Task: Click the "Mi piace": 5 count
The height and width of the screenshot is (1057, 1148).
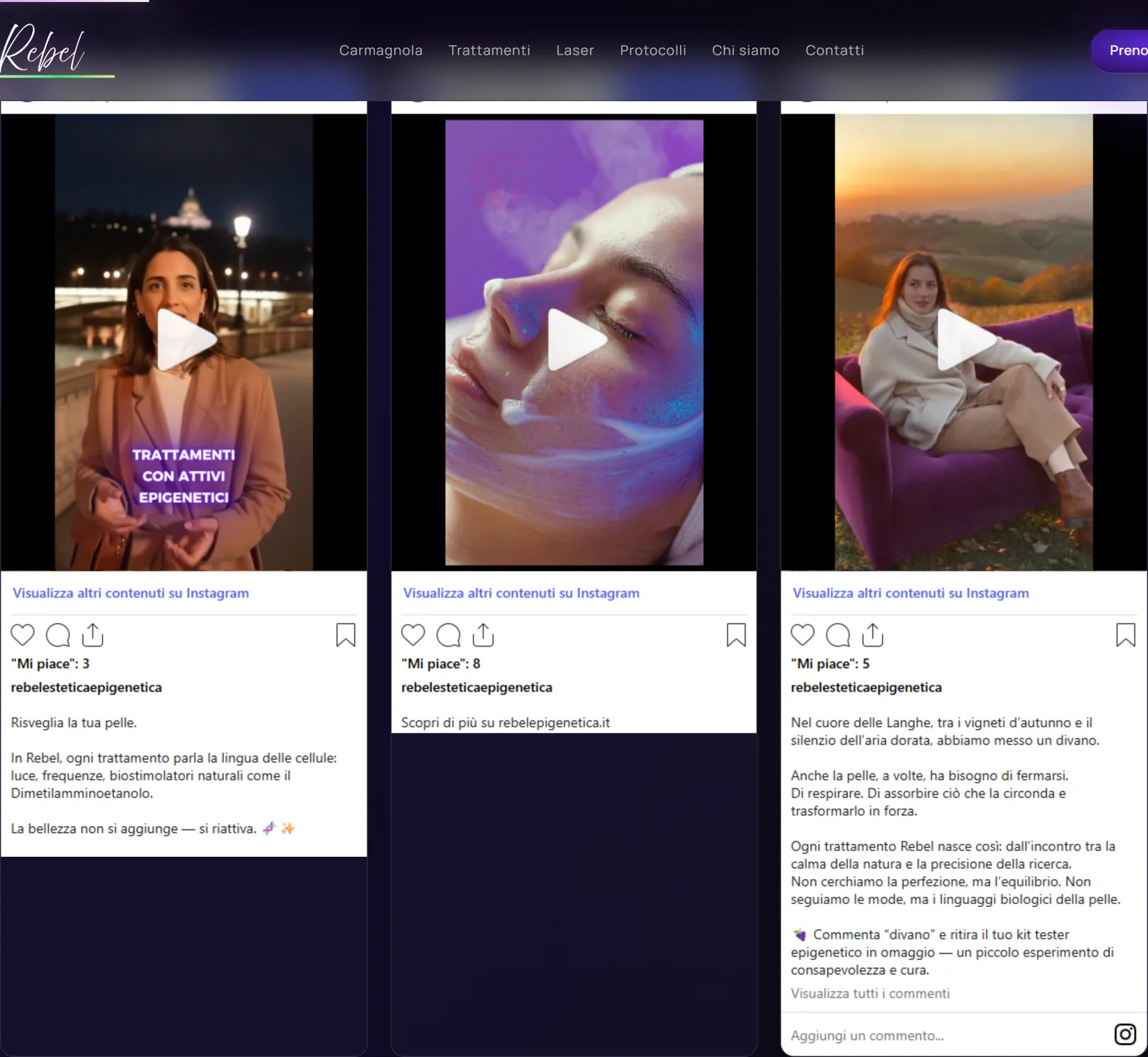Action: click(x=830, y=664)
